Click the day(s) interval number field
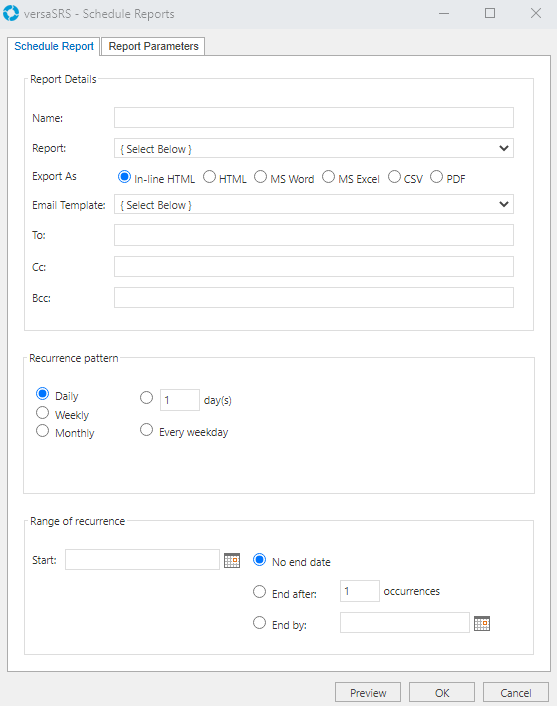Image resolution: width=557 pixels, height=706 pixels. [180, 400]
